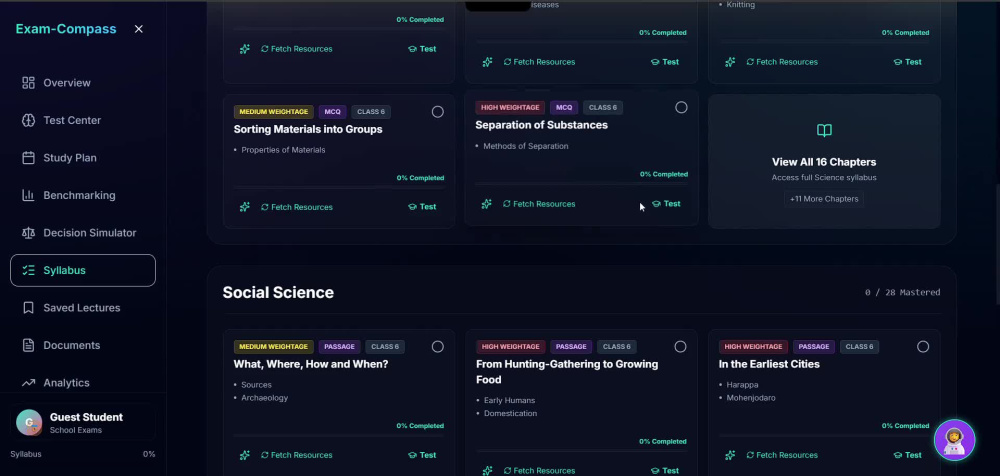The width and height of the screenshot is (1000, 476).
Task: Click "Methods of Separation" topic
Action: point(526,146)
